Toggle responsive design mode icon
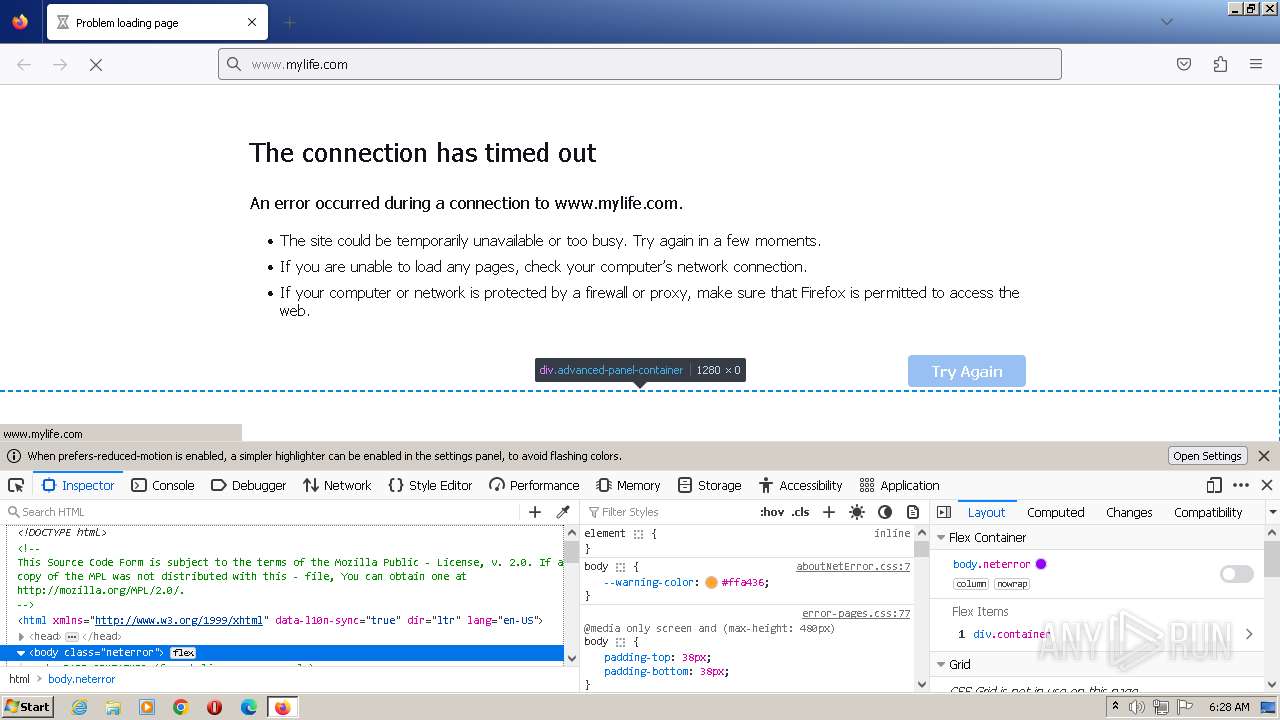Image resolution: width=1280 pixels, height=720 pixels. coord(1214,485)
